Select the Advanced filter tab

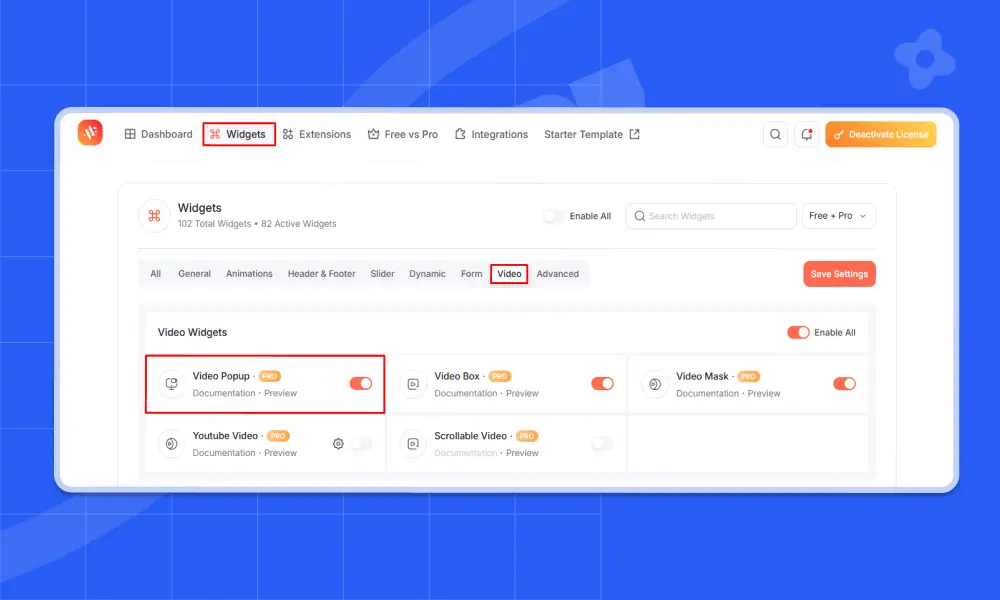tap(557, 274)
